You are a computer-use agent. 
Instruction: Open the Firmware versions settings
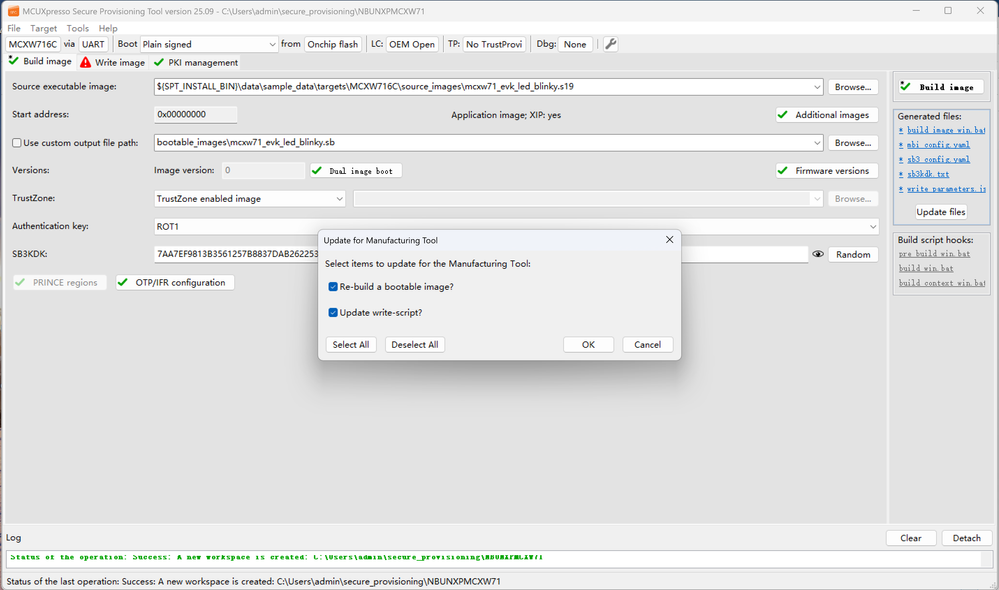(x=826, y=171)
